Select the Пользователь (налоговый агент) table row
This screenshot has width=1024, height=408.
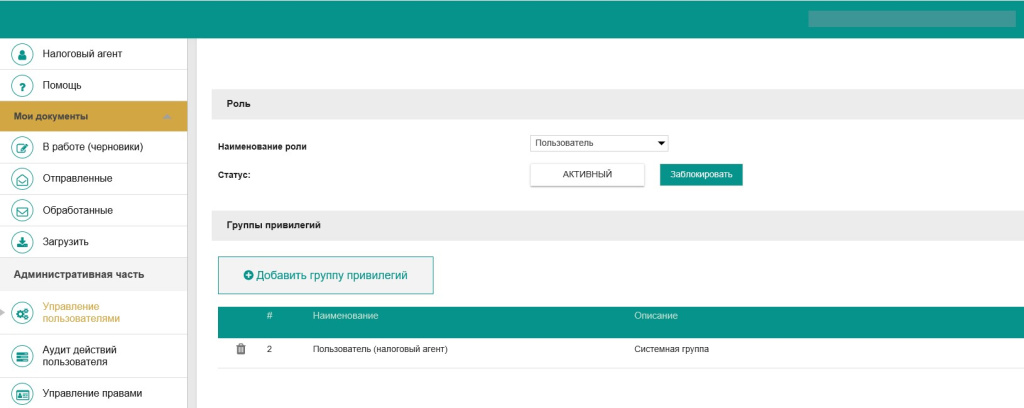pyautogui.click(x=380, y=349)
